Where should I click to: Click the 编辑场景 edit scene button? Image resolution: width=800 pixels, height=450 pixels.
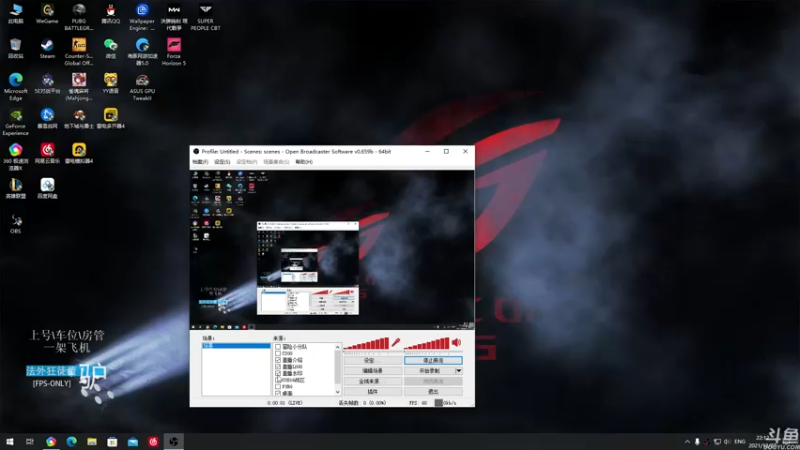pos(372,371)
